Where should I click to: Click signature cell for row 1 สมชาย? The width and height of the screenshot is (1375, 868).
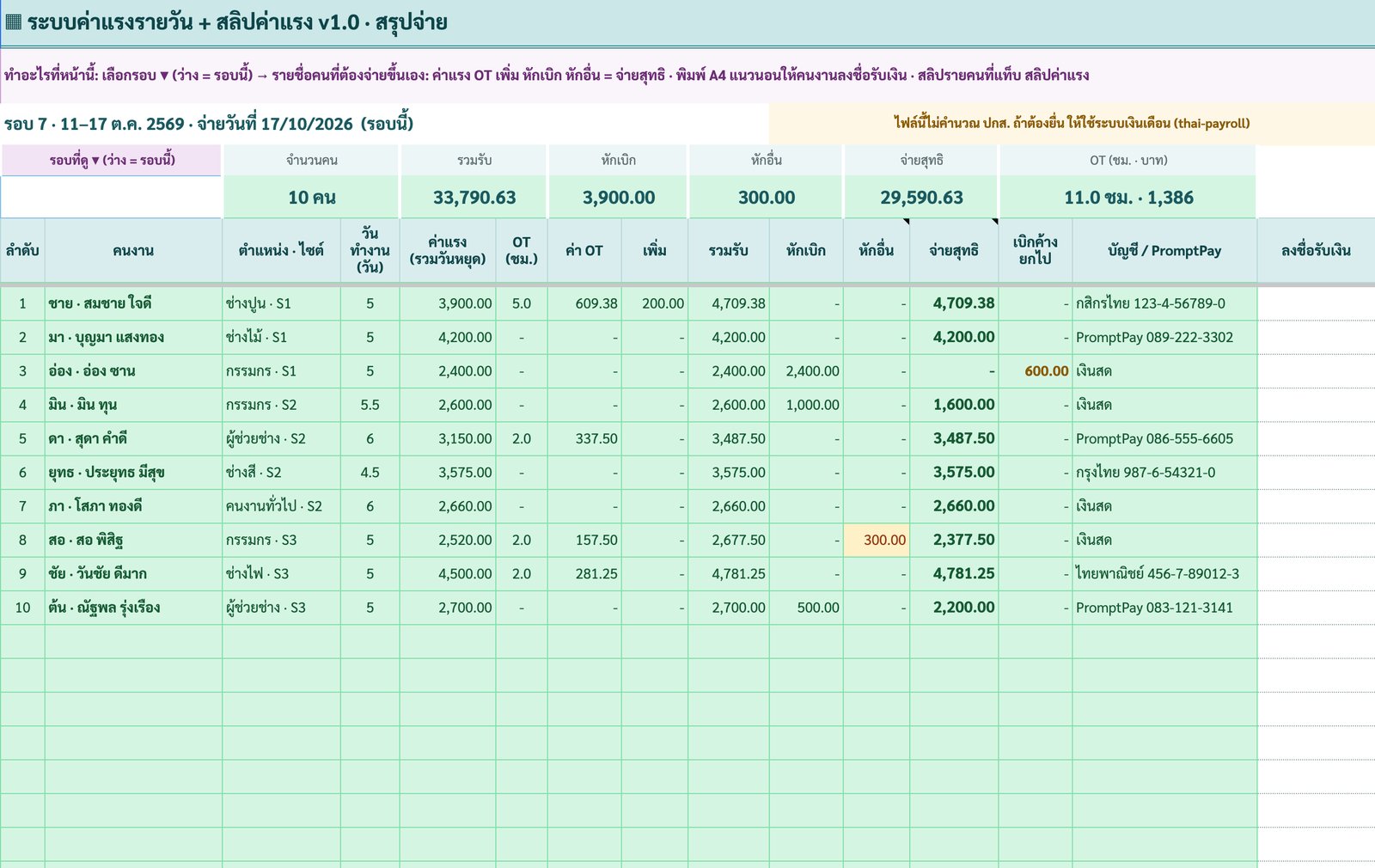click(x=1316, y=303)
